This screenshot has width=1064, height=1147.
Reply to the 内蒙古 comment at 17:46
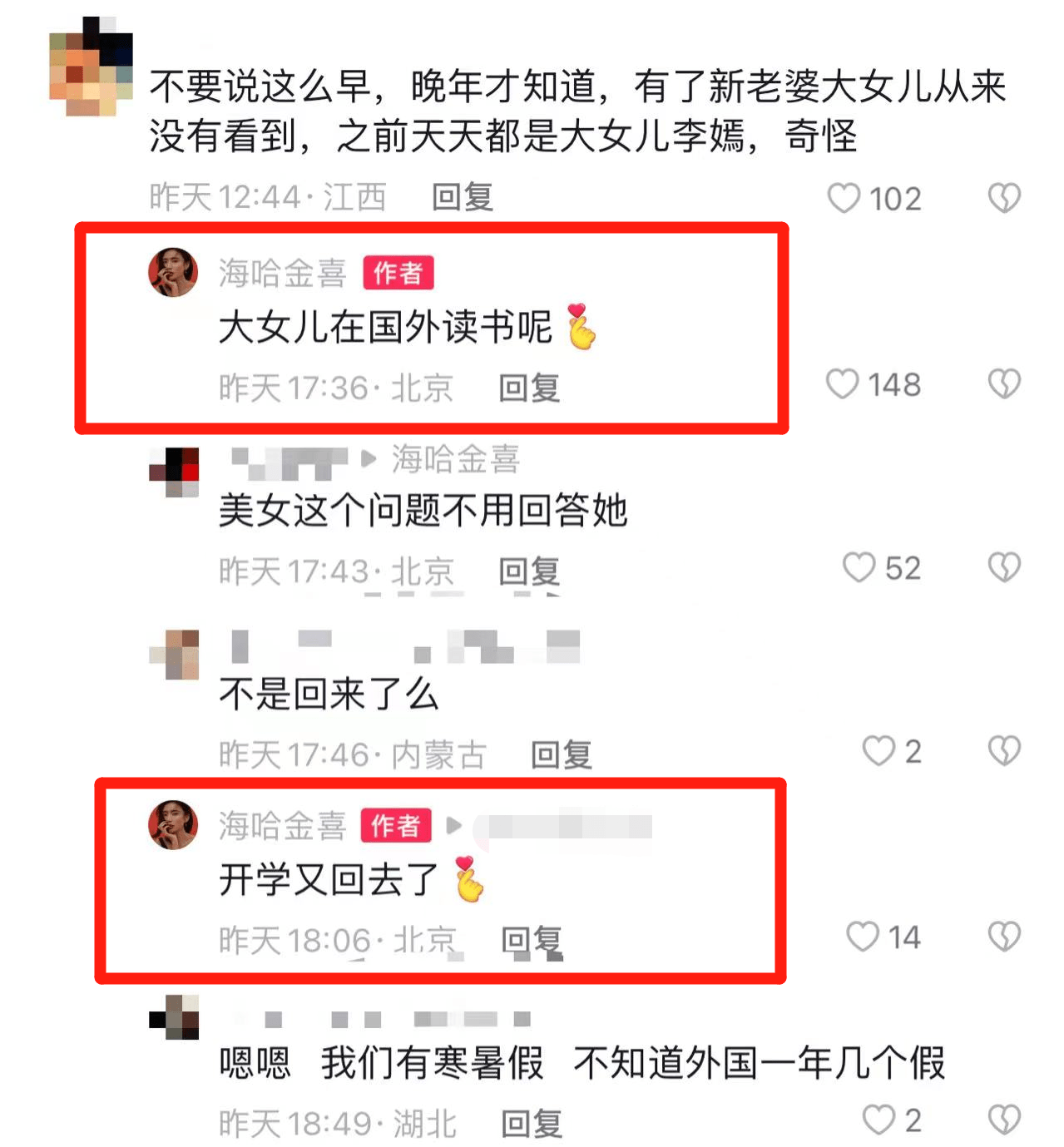pos(562,755)
